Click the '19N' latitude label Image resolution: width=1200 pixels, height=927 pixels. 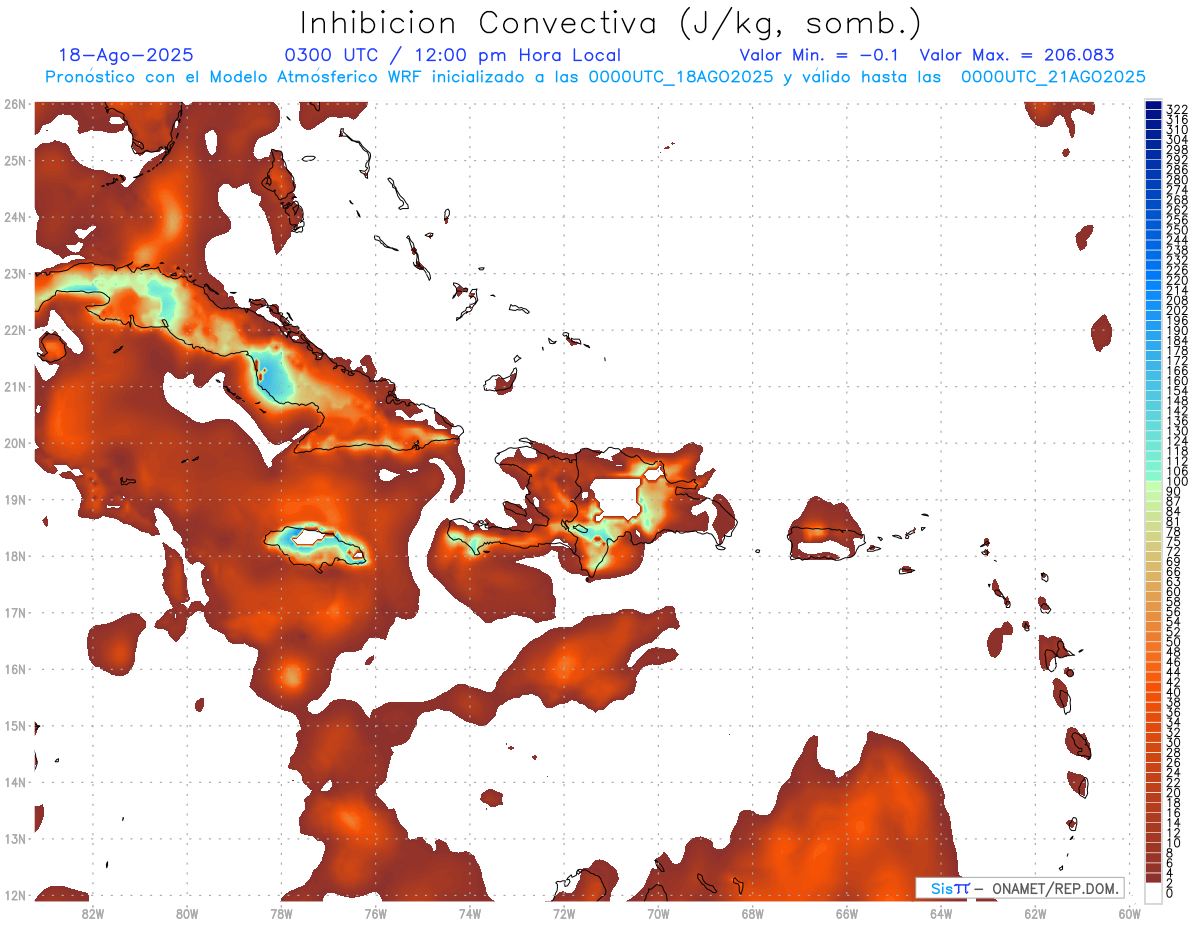click(x=15, y=500)
